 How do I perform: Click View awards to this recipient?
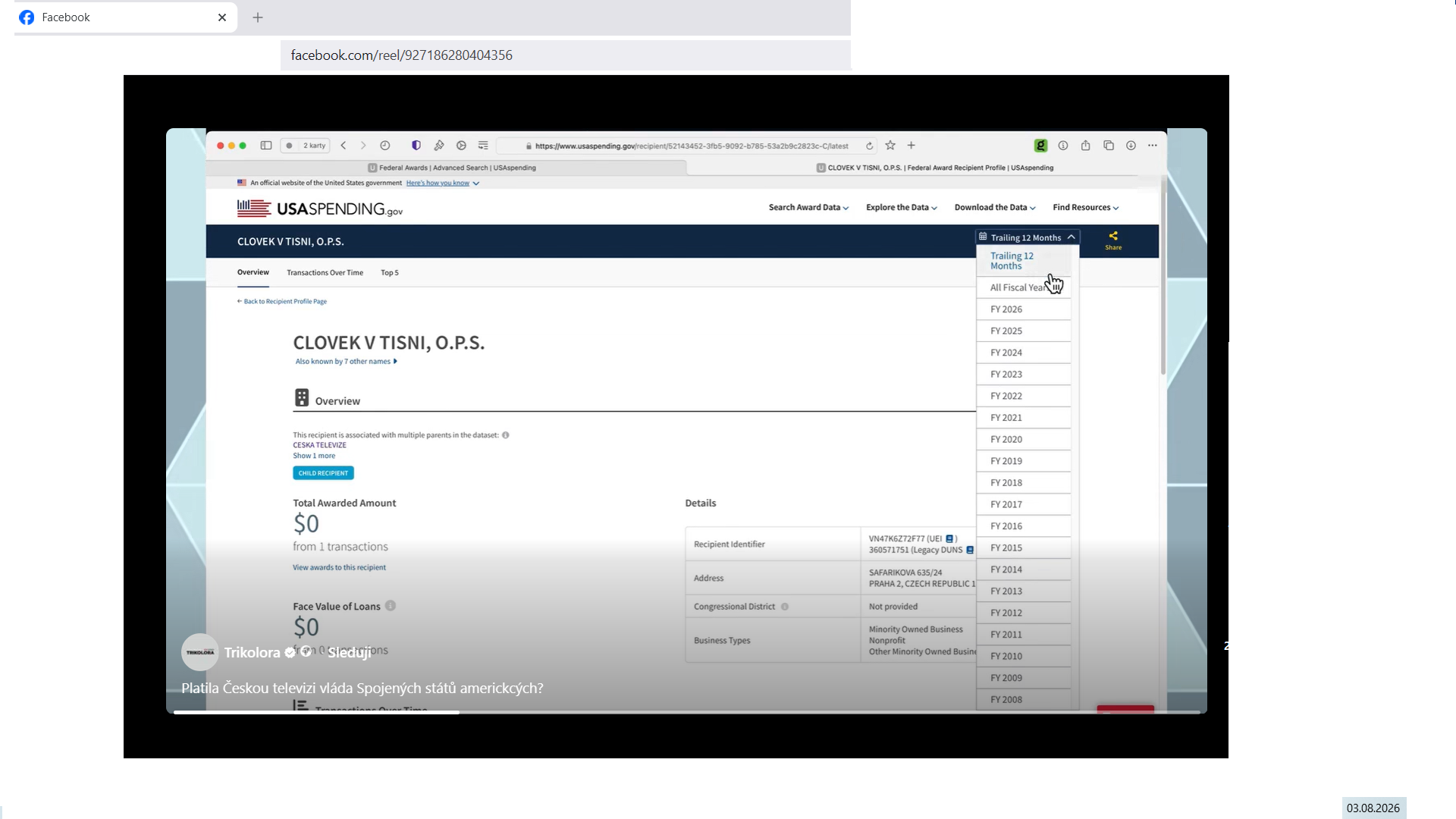(x=340, y=568)
